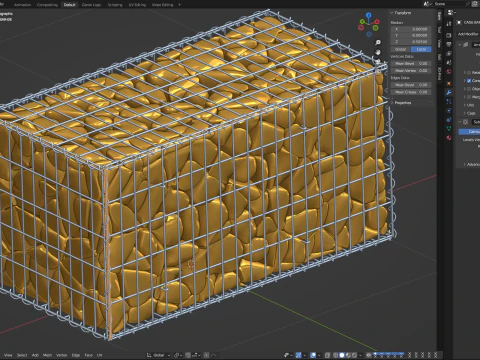Adjust Mean Crease edges slider
The height and width of the screenshot is (360, 480).
click(411, 92)
